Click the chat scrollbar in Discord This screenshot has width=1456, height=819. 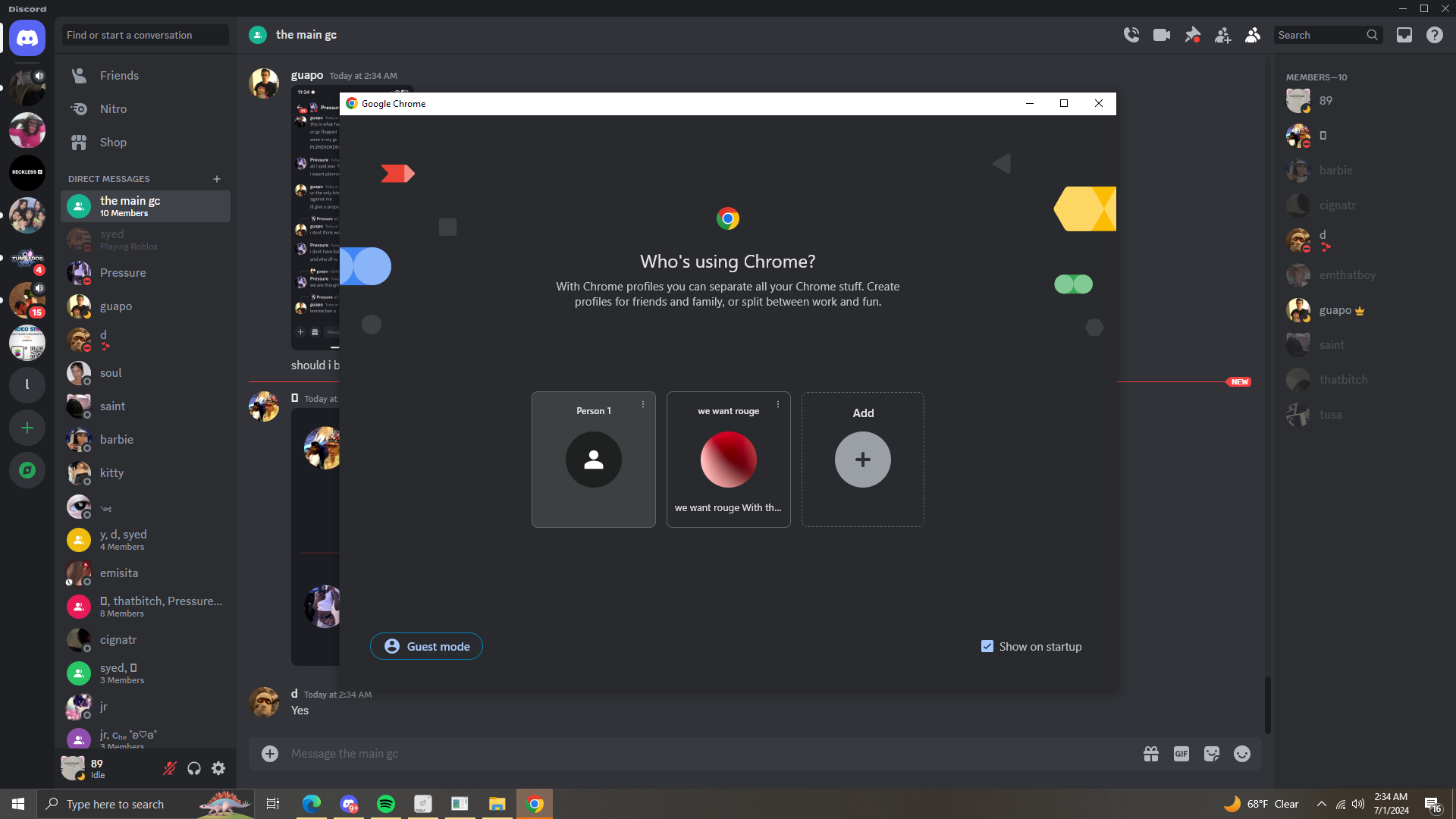coord(1267,705)
